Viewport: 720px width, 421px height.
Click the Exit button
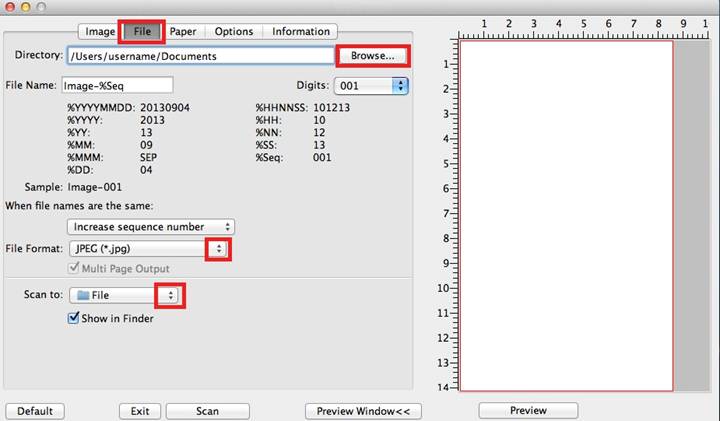[x=140, y=411]
